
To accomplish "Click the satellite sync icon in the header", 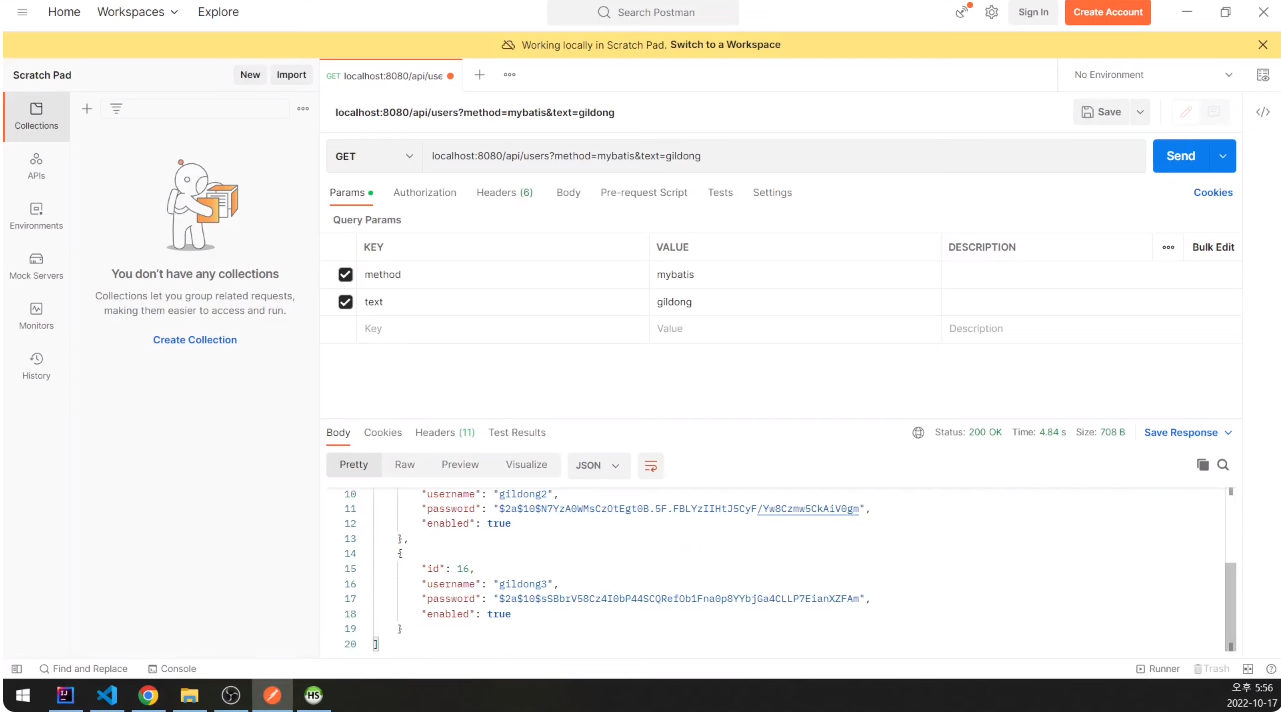I will coord(962,12).
